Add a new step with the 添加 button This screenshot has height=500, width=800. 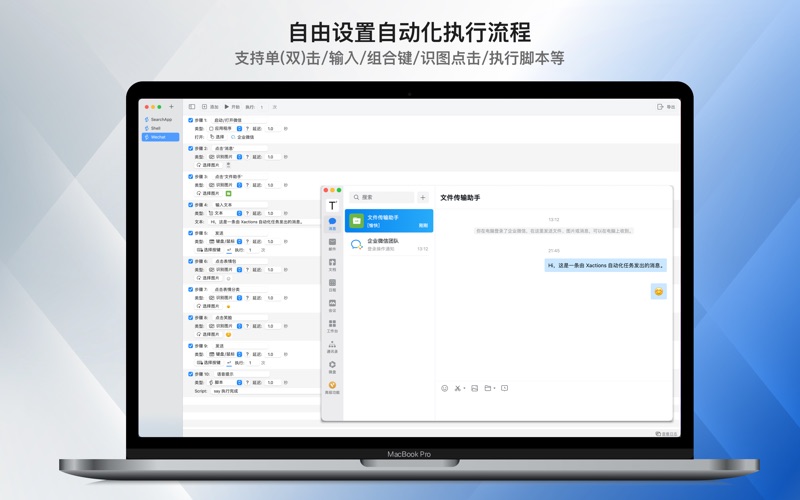click(x=210, y=107)
